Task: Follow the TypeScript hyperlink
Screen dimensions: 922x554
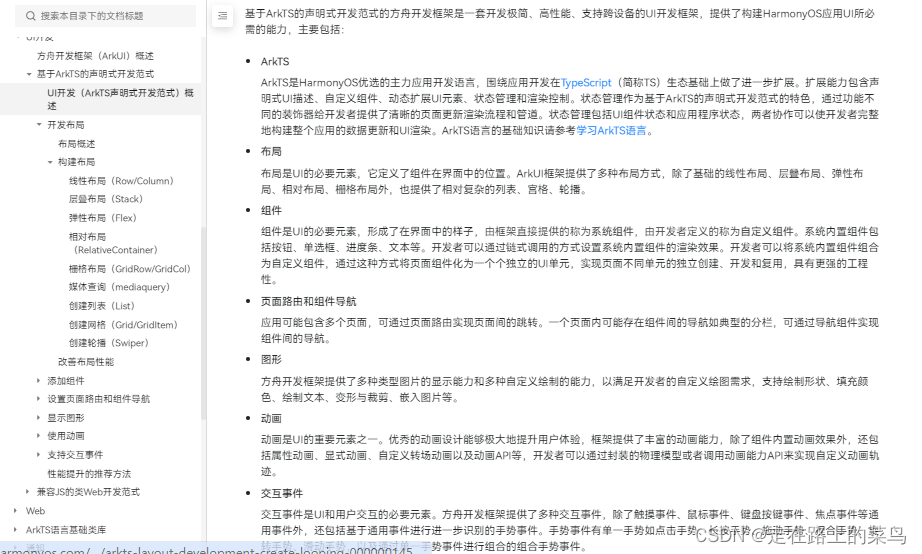Action: pyautogui.click(x=586, y=82)
